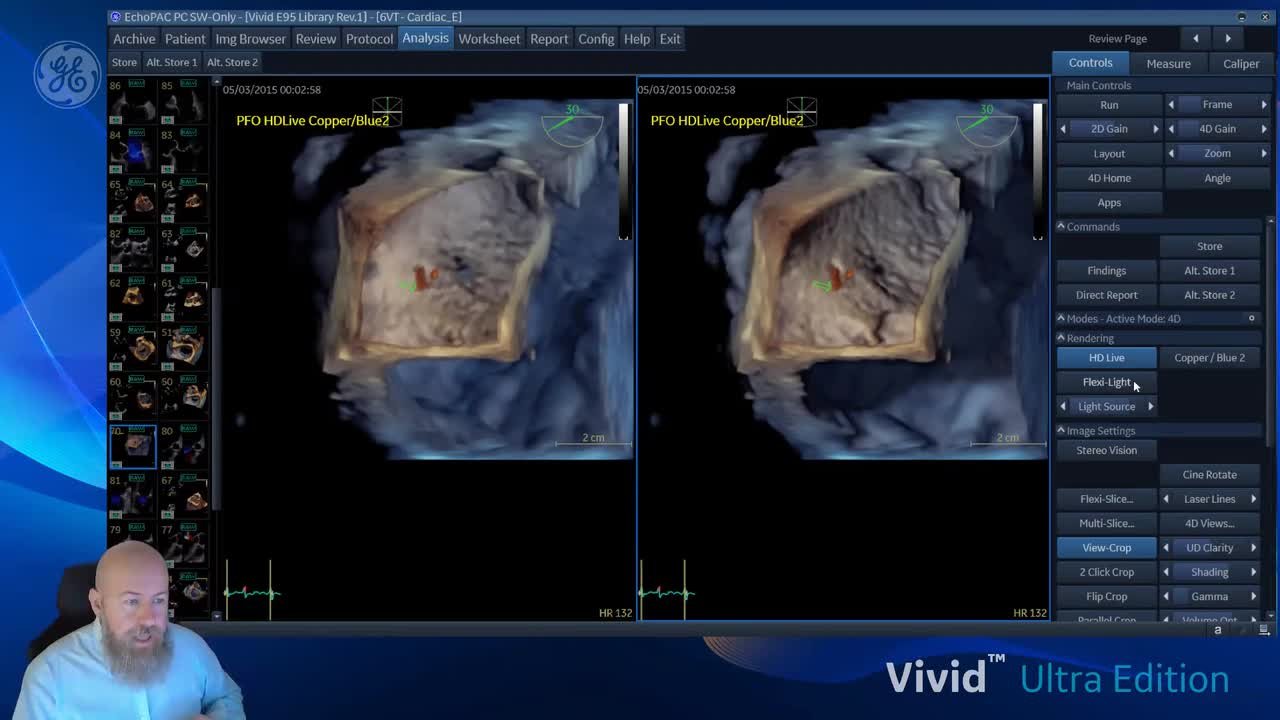Collapse the Commands section
1280x720 pixels.
1061,227
